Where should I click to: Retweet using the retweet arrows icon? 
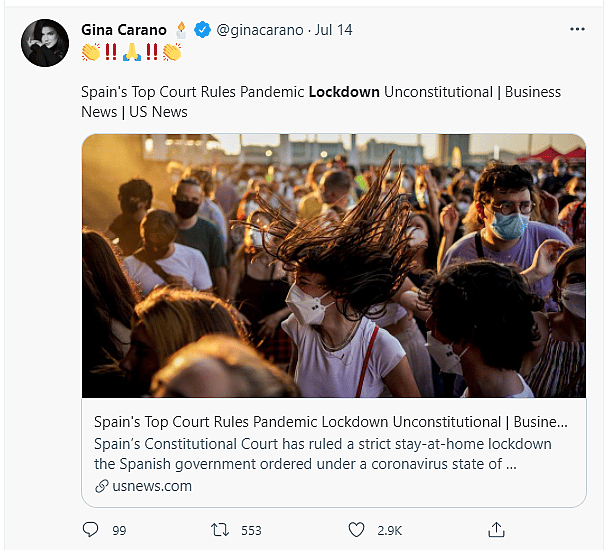point(221,529)
